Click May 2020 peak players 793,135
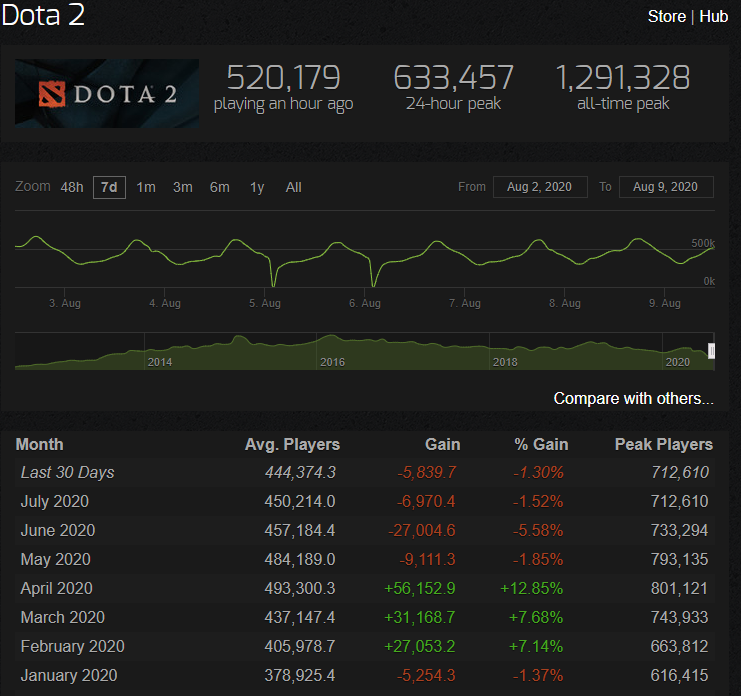 coord(680,559)
